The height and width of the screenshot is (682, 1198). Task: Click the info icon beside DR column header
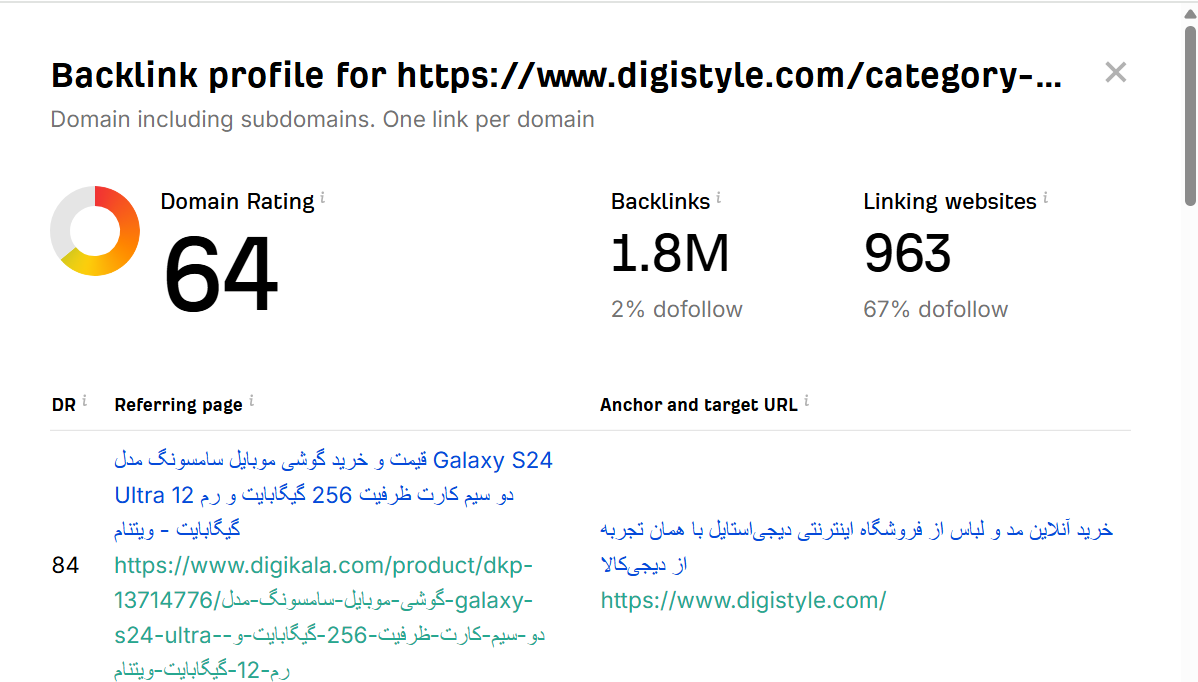pos(85,401)
